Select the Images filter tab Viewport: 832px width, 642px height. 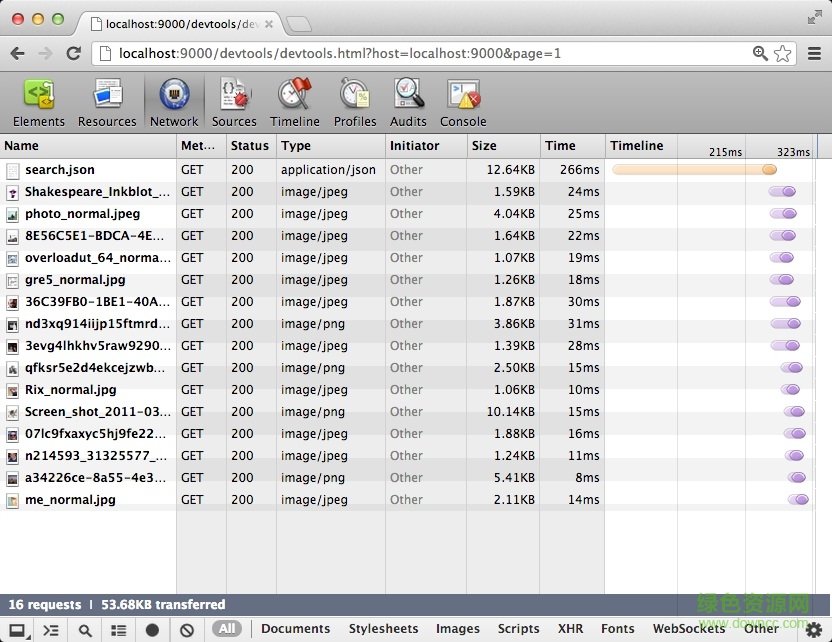point(458,629)
